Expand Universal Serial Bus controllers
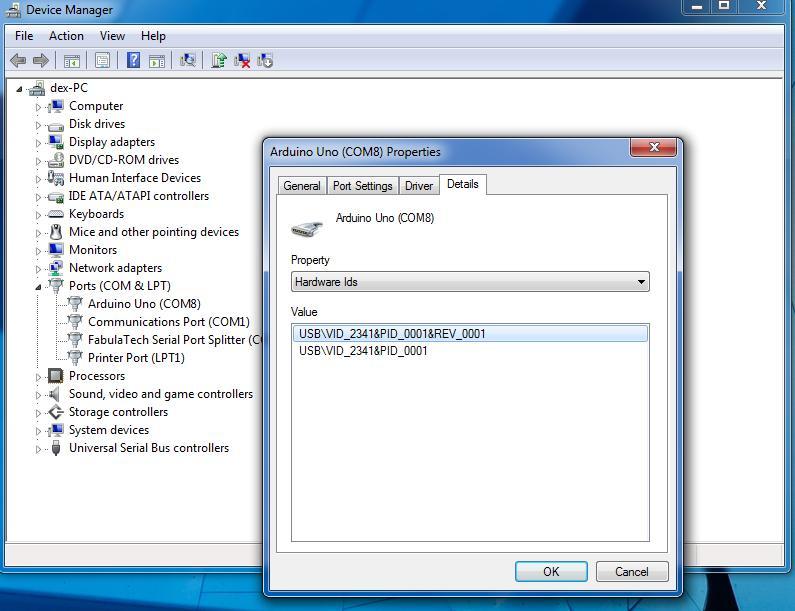The height and width of the screenshot is (611, 795). [38, 449]
